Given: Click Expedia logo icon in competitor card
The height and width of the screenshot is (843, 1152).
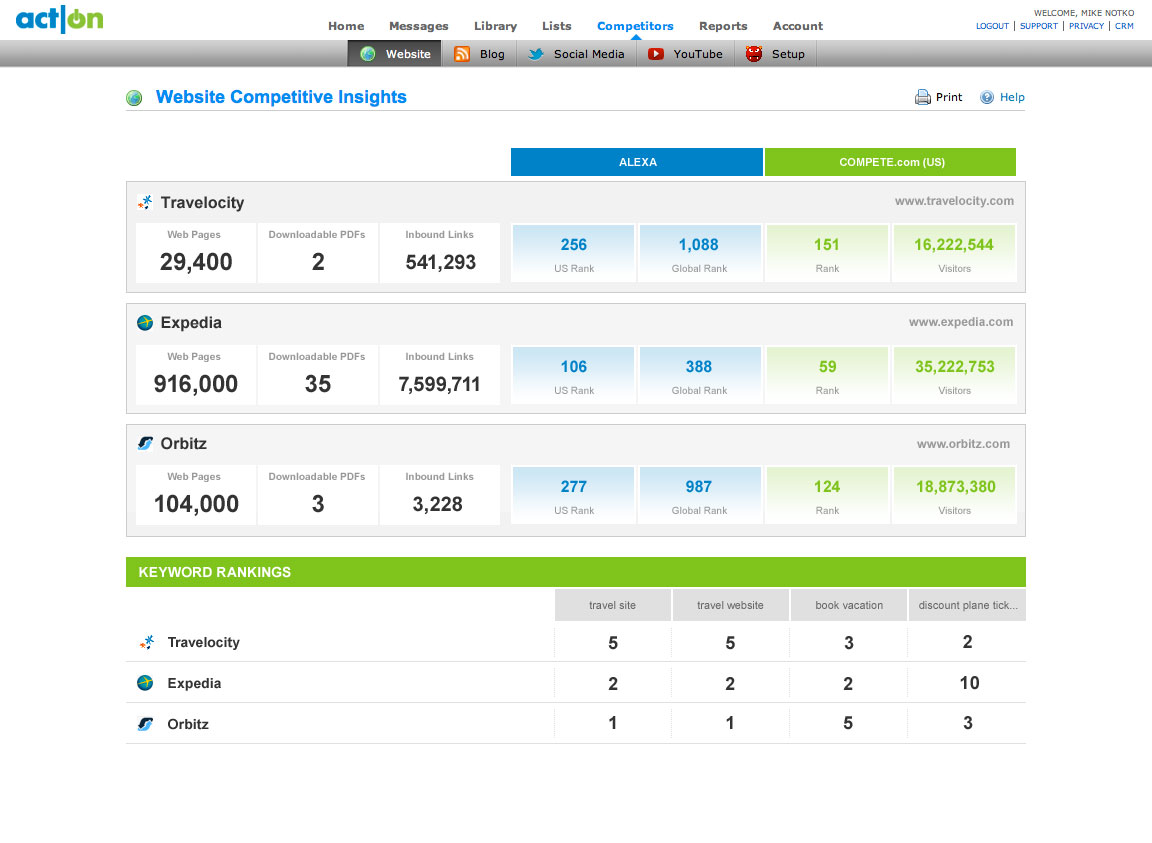Looking at the screenshot, I should [145, 323].
